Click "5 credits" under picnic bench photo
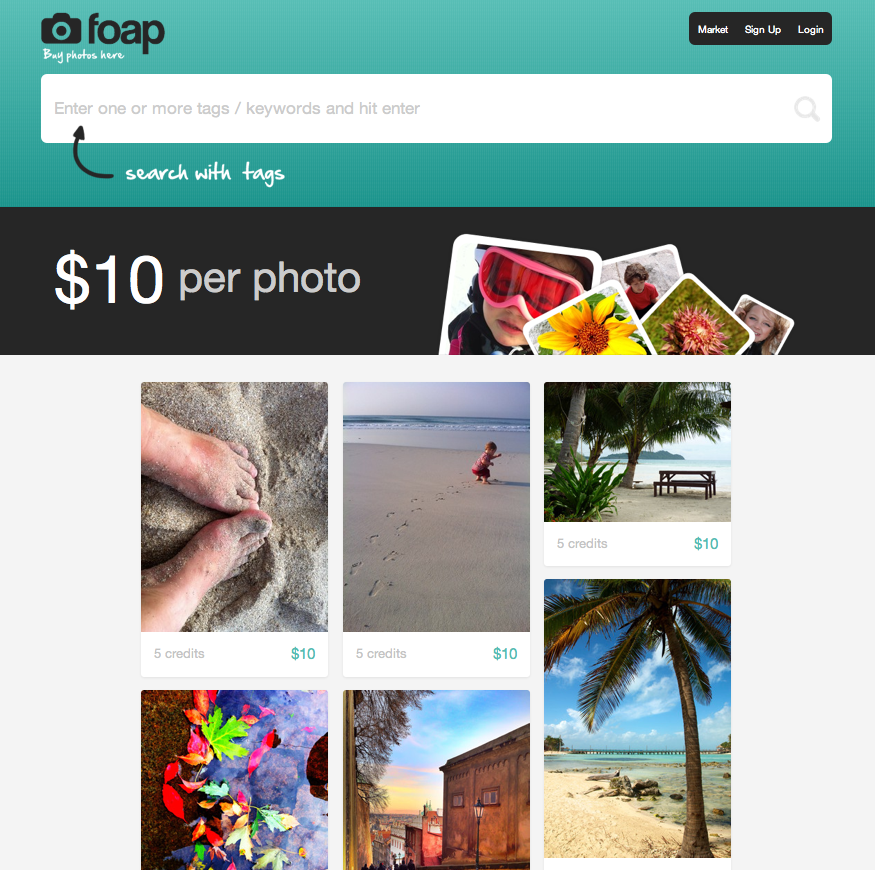 click(582, 544)
